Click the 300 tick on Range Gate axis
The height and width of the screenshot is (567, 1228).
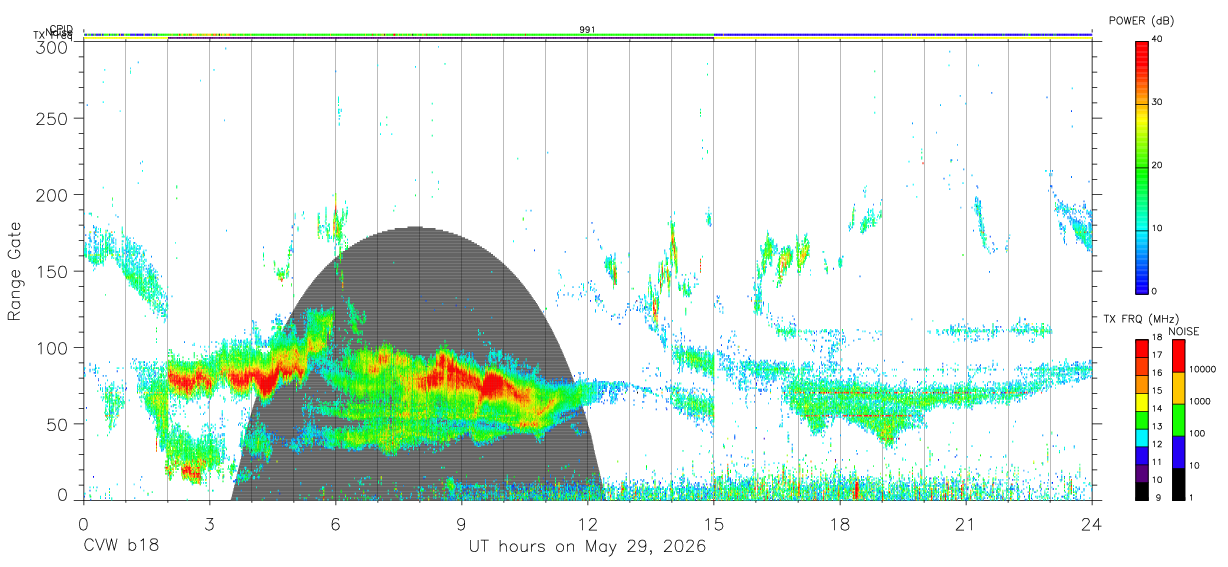pos(52,46)
